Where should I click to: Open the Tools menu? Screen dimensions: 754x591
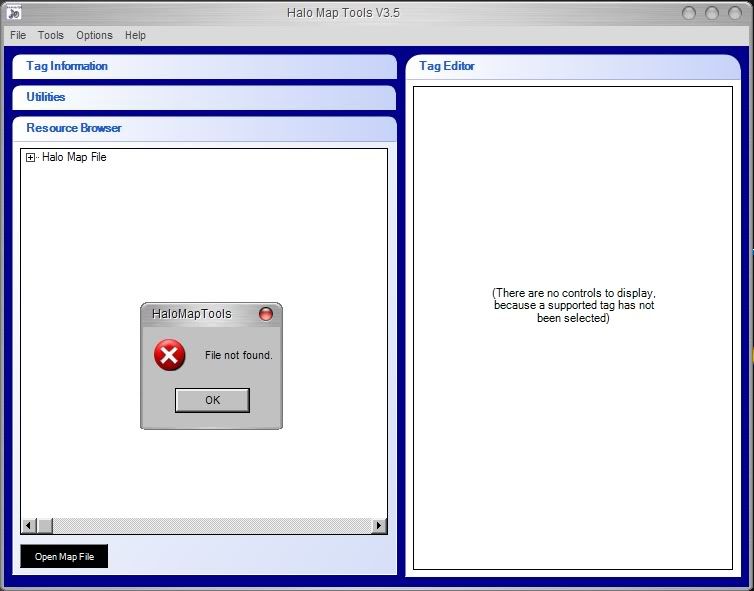pyautogui.click(x=50, y=35)
